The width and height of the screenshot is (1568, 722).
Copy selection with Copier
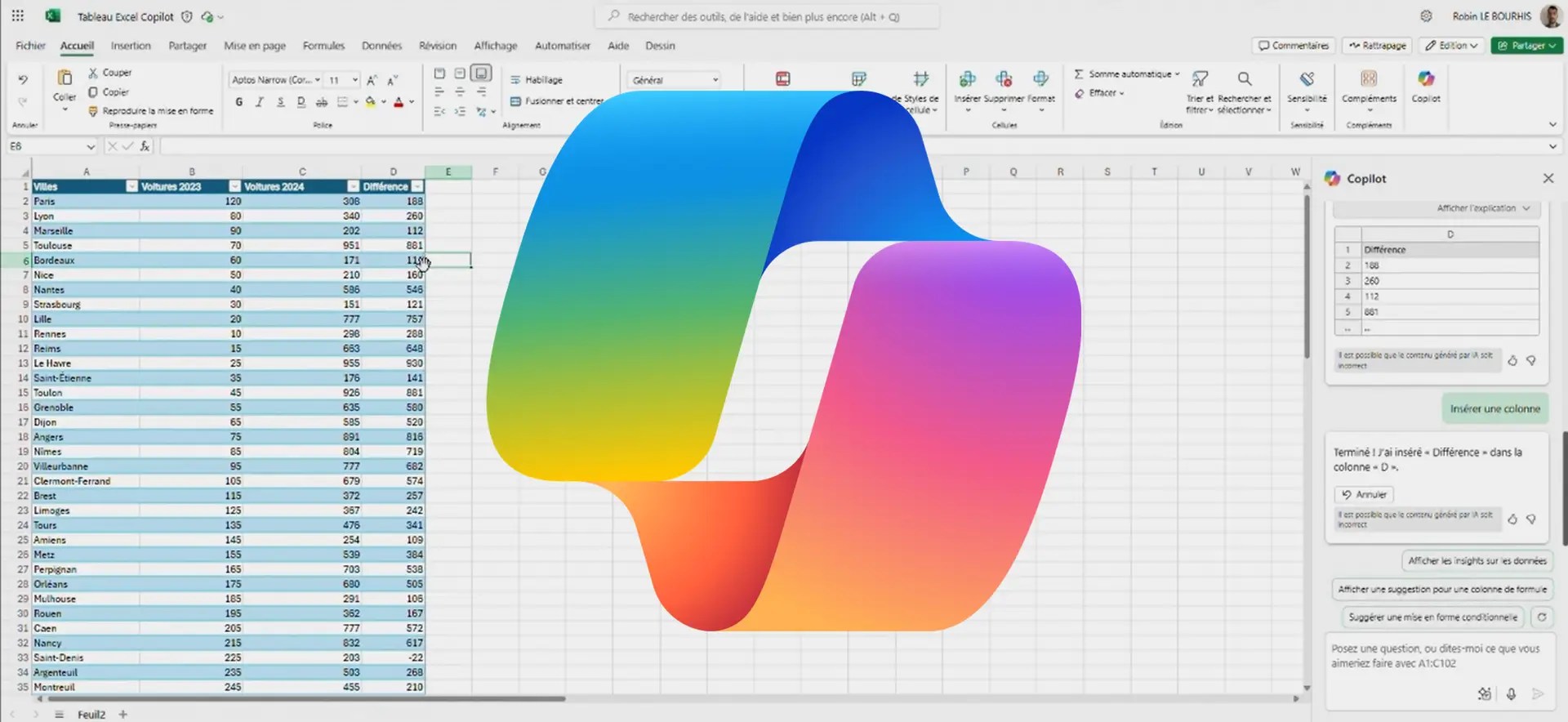point(109,92)
